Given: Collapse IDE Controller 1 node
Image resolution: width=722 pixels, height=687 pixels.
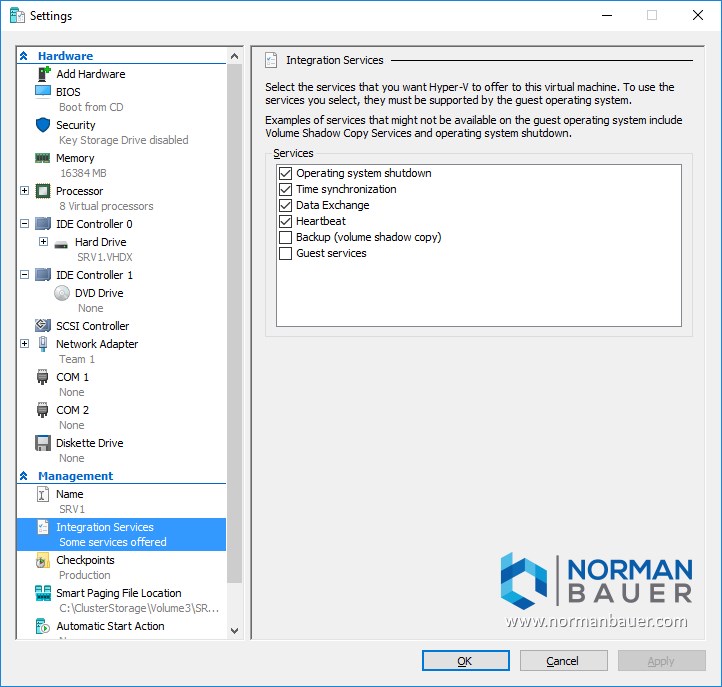Looking at the screenshot, I should click(x=25, y=274).
